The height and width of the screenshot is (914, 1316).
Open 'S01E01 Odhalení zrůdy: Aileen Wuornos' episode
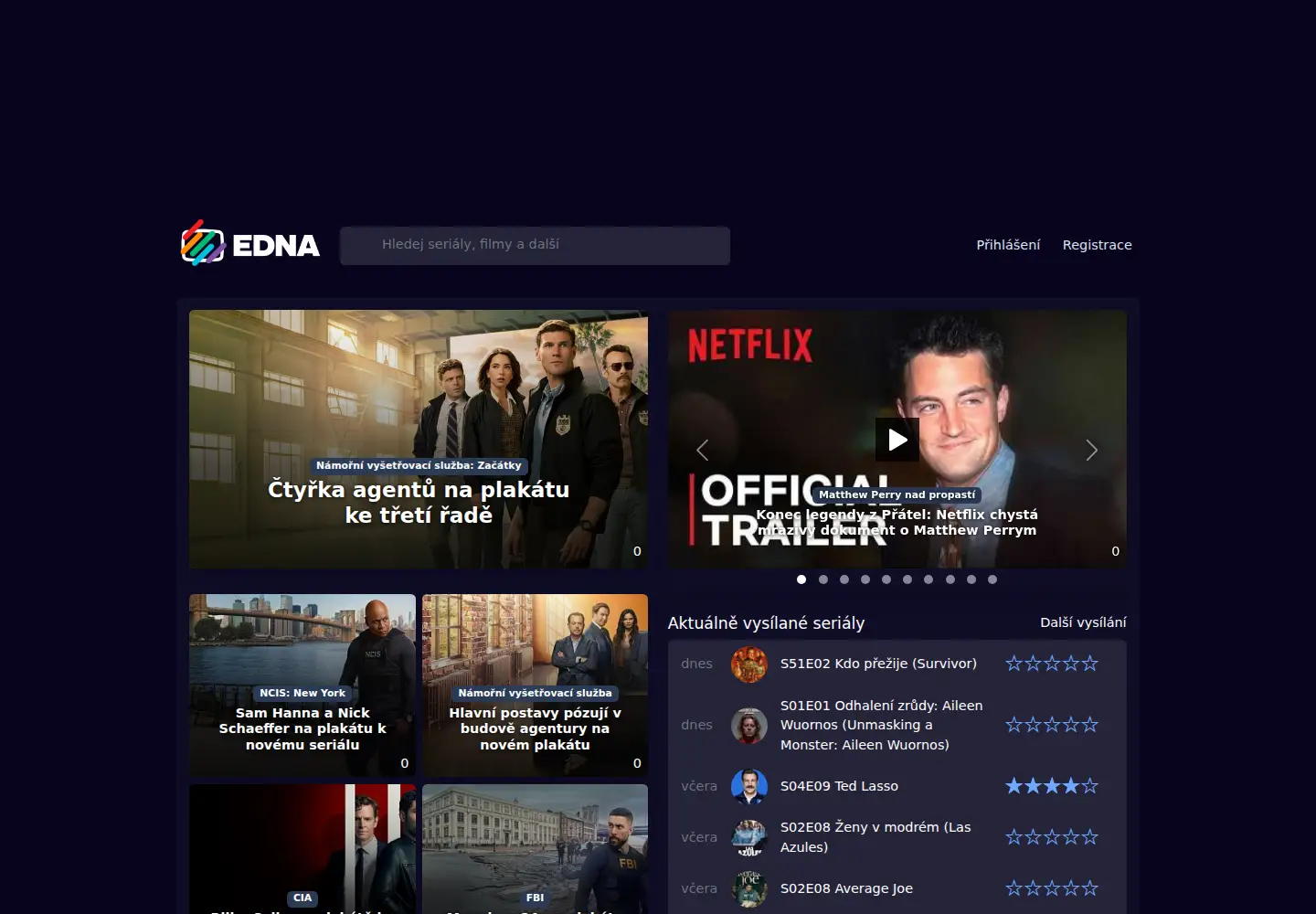pyautogui.click(x=882, y=725)
